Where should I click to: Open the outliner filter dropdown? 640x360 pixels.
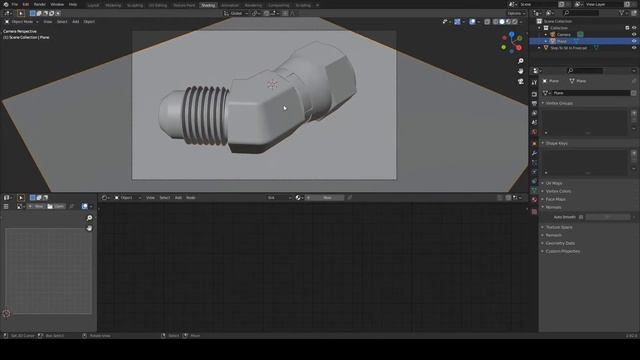point(623,13)
